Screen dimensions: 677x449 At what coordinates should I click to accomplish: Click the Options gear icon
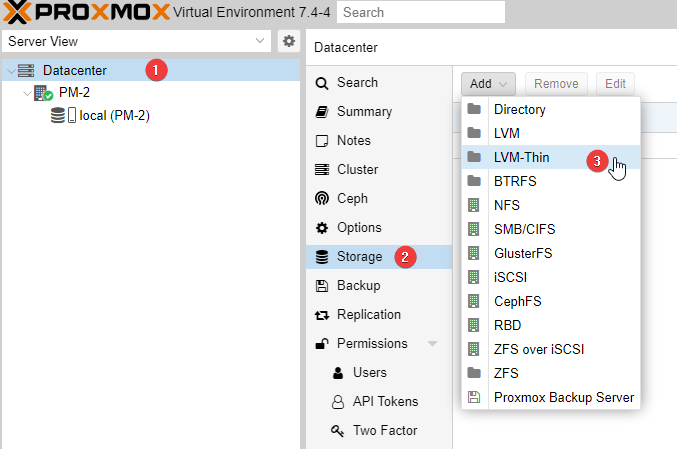[322, 228]
